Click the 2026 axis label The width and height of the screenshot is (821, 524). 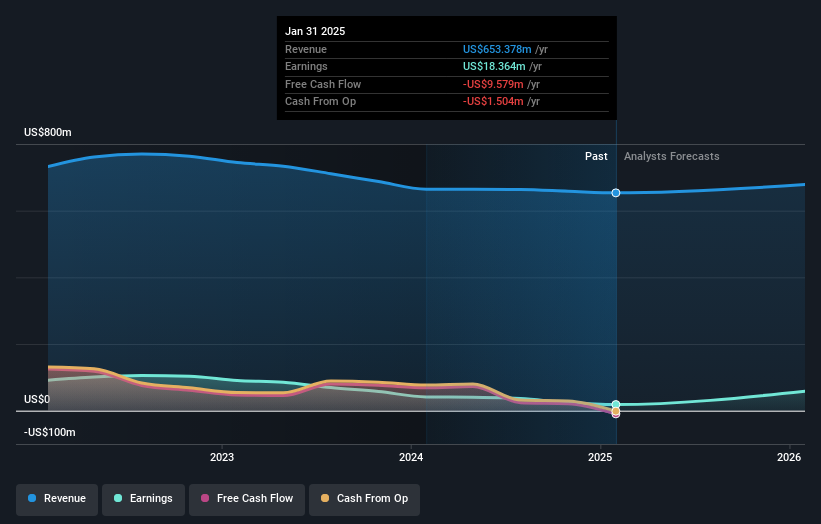click(789, 458)
